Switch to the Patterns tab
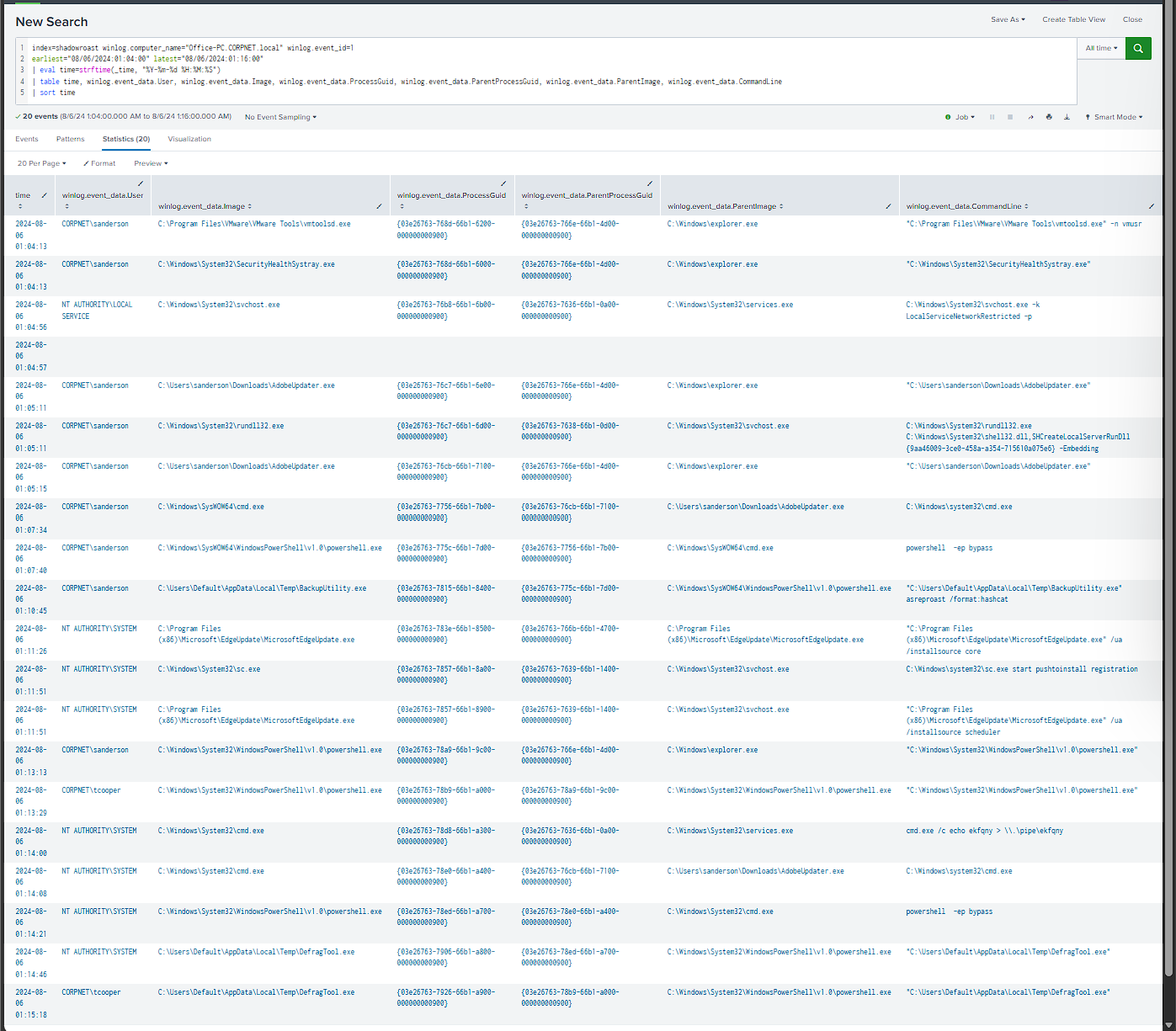This screenshot has height=1031, width=1176. pos(70,139)
